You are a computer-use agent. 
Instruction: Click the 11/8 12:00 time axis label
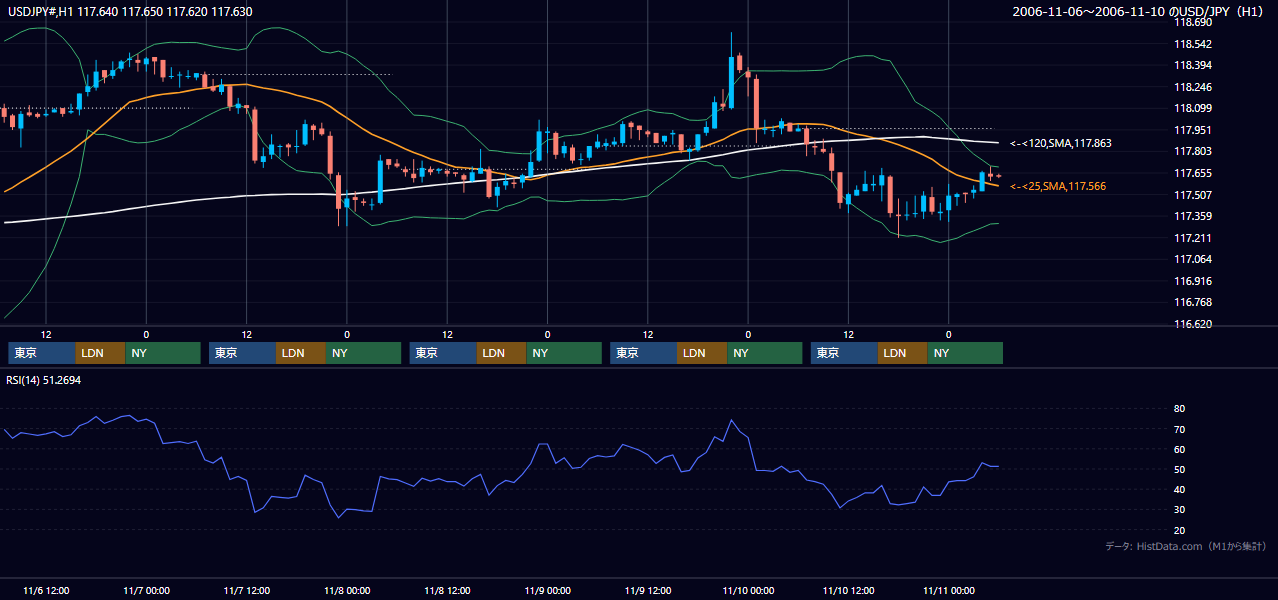[x=447, y=590]
